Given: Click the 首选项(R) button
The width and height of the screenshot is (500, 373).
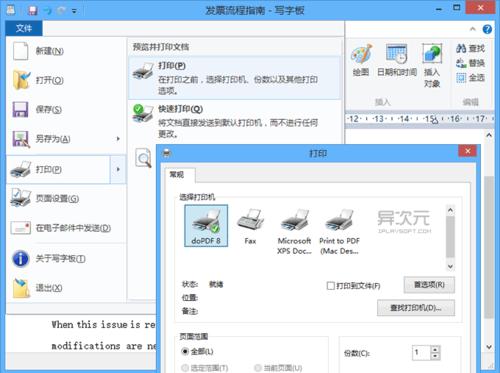Looking at the screenshot, I should click(x=429, y=285).
